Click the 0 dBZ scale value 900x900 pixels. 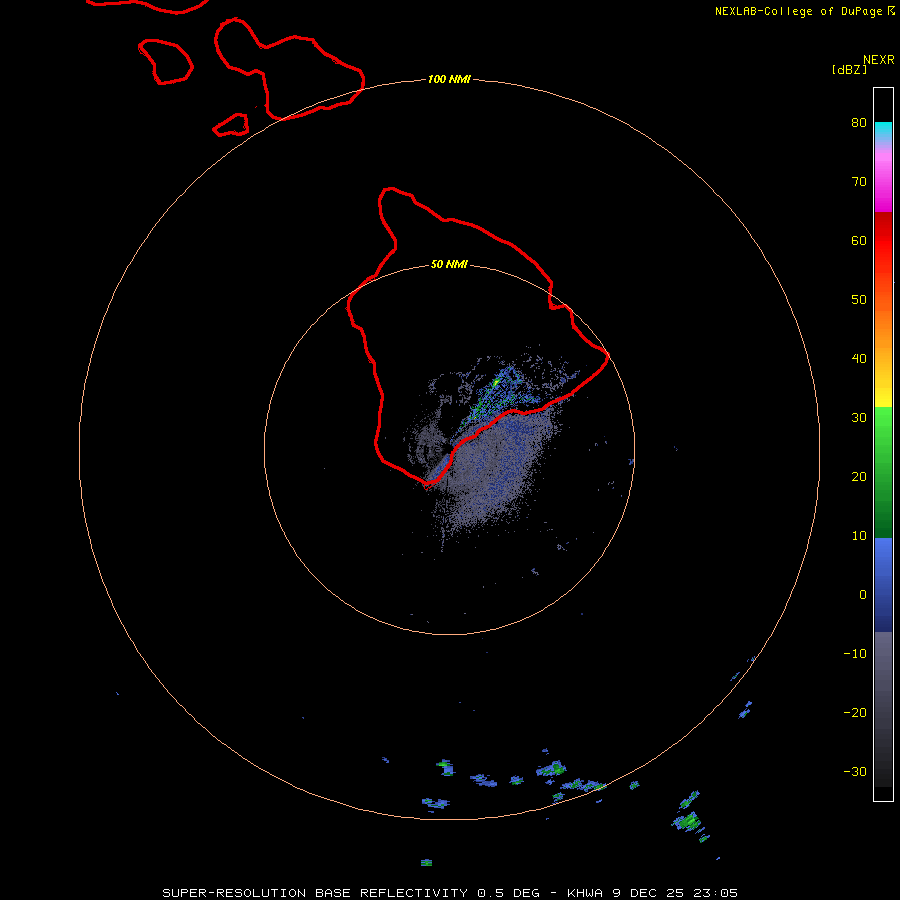pos(863,595)
